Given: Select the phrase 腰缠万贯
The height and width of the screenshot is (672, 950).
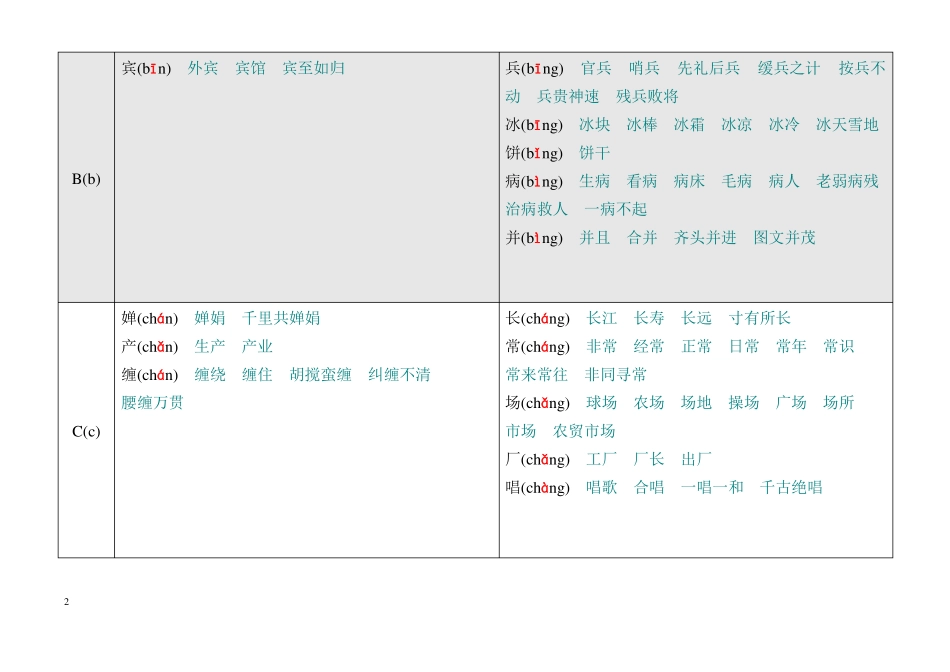Looking at the screenshot, I should 152,402.
